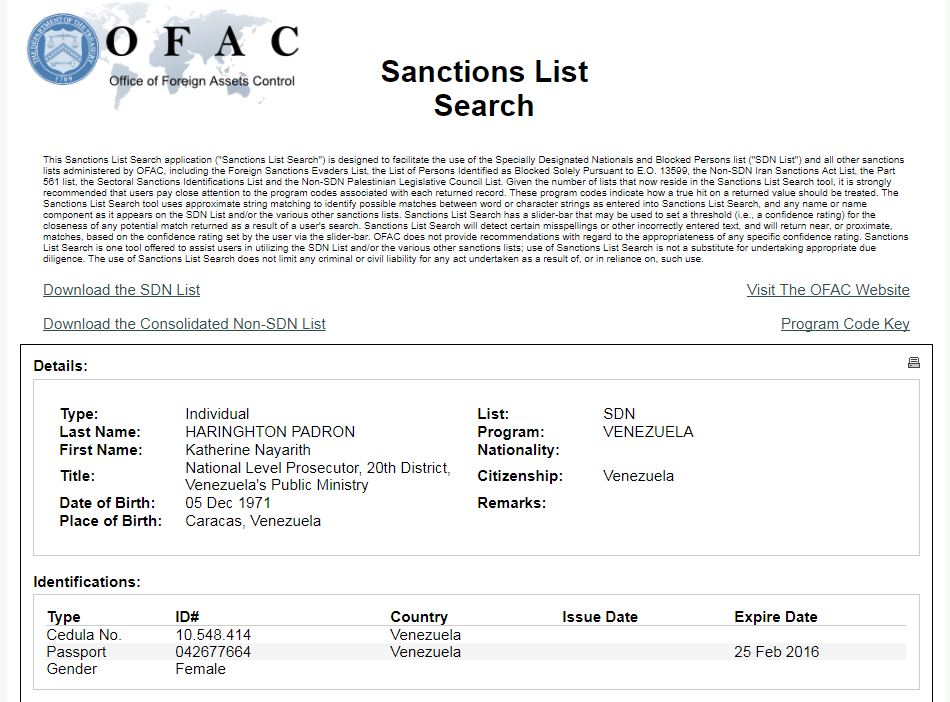Screen dimensions: 950x702
Task: Click the Expire Date column header
Action: tap(776, 617)
